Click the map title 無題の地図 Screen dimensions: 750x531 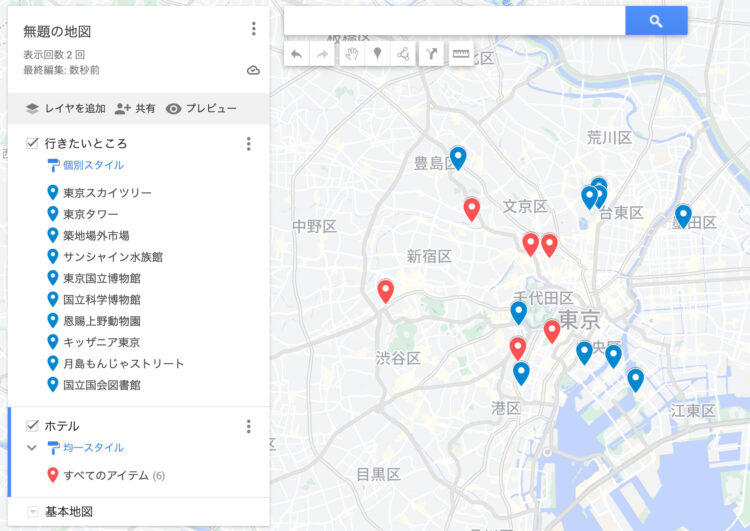tap(57, 32)
